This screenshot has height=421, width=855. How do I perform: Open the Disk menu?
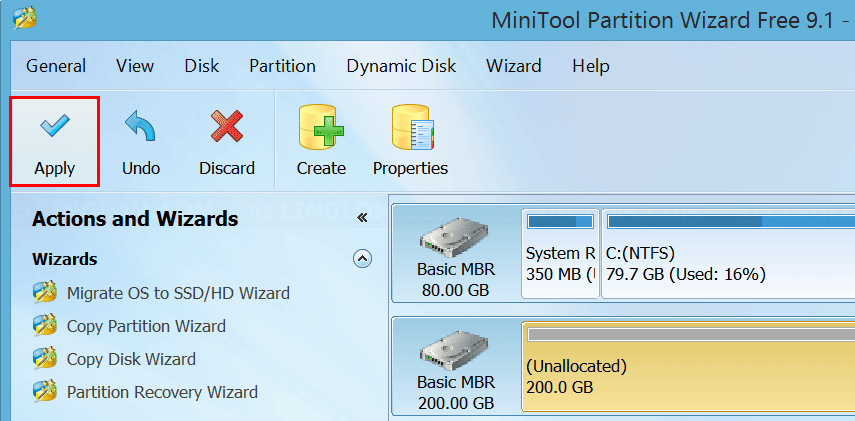point(202,67)
